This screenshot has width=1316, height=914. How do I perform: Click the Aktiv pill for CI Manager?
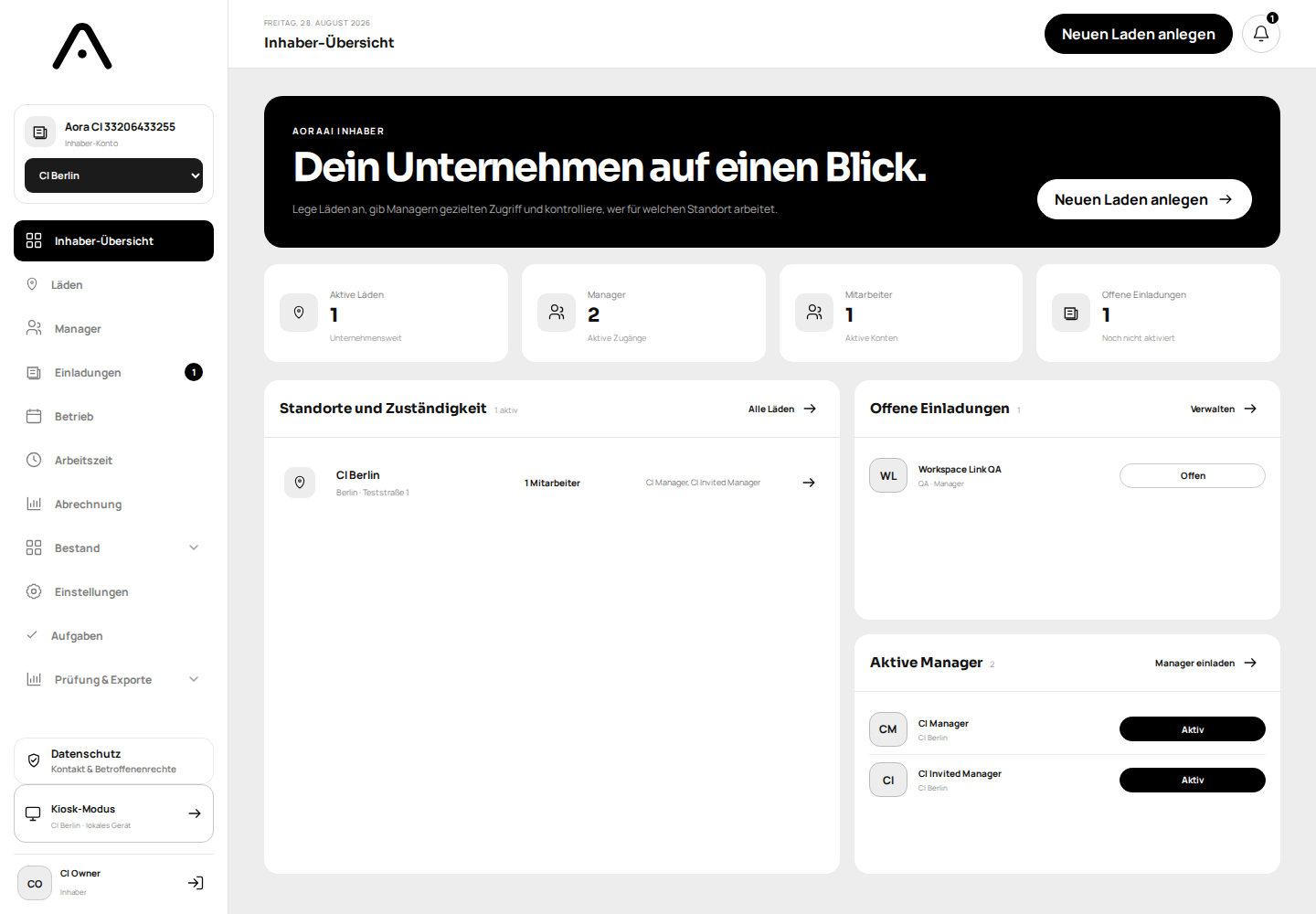click(x=1193, y=729)
